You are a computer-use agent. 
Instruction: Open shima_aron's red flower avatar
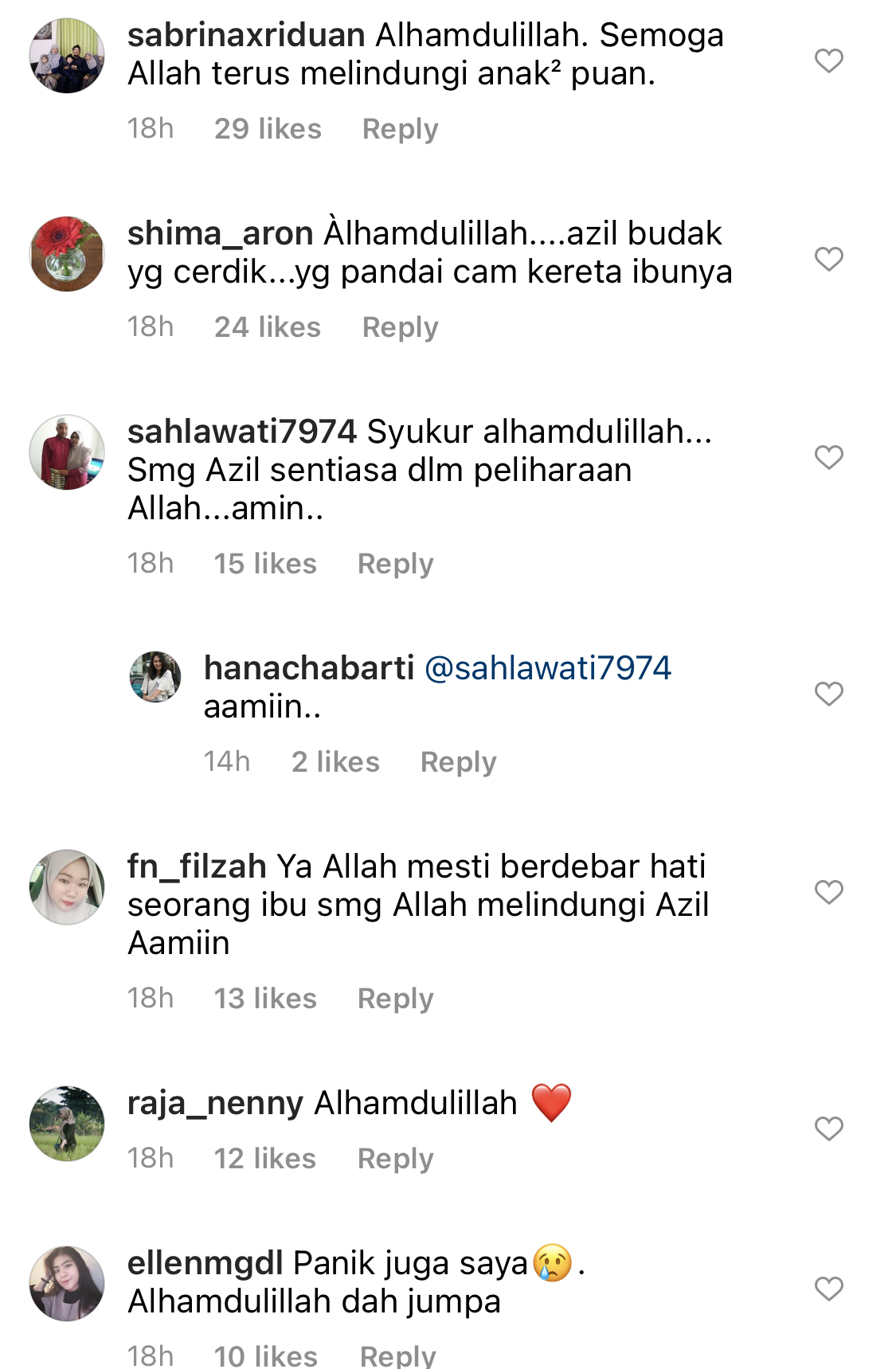67,254
